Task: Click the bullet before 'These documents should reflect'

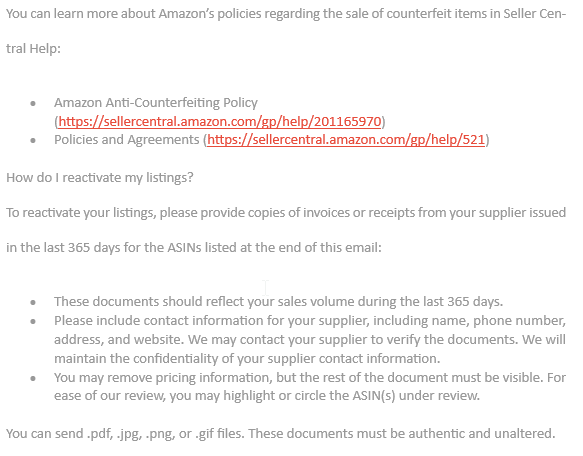Action: (33, 302)
